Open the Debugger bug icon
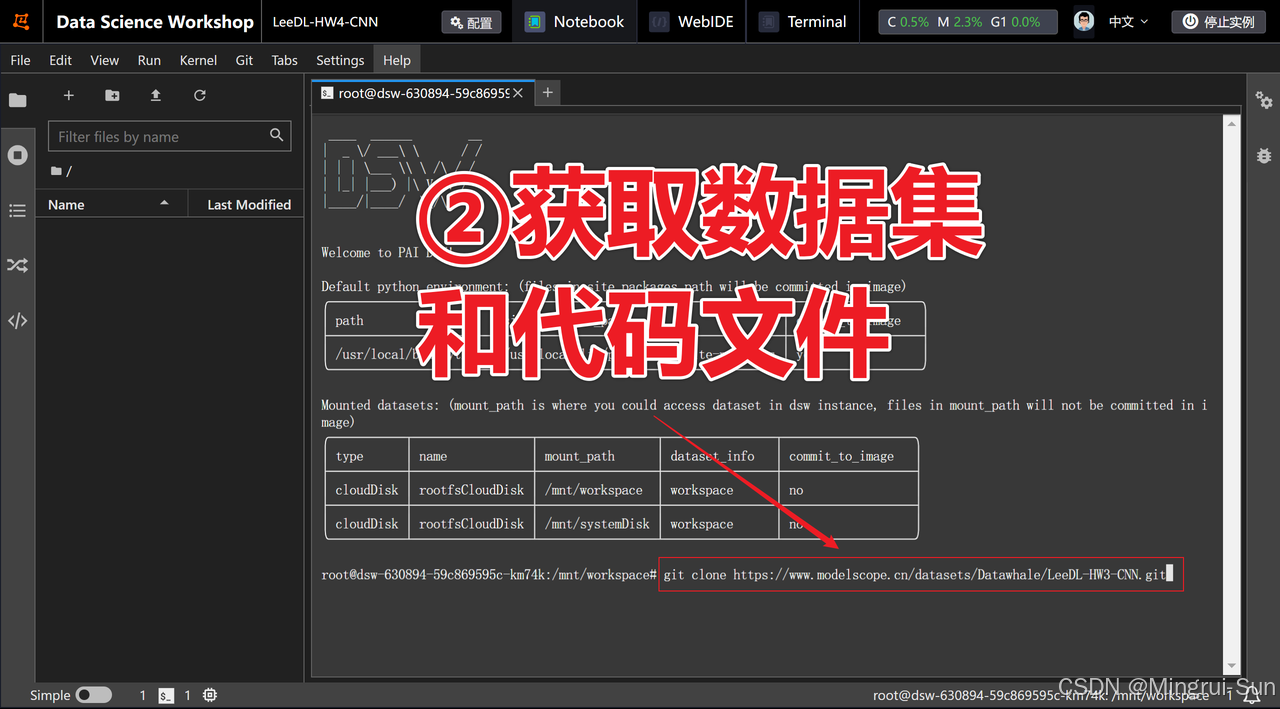1280x709 pixels. (1264, 155)
